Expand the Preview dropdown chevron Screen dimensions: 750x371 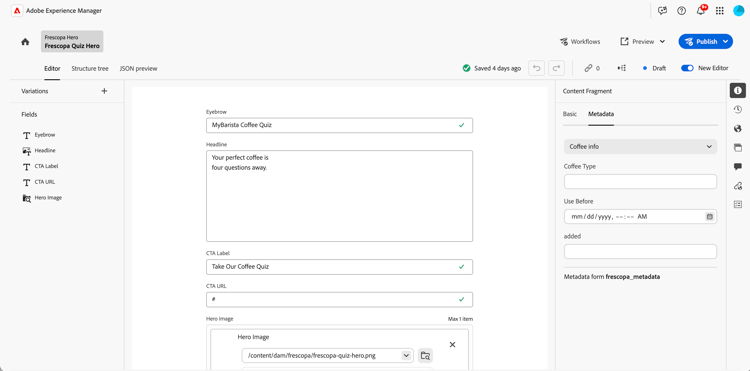point(662,42)
